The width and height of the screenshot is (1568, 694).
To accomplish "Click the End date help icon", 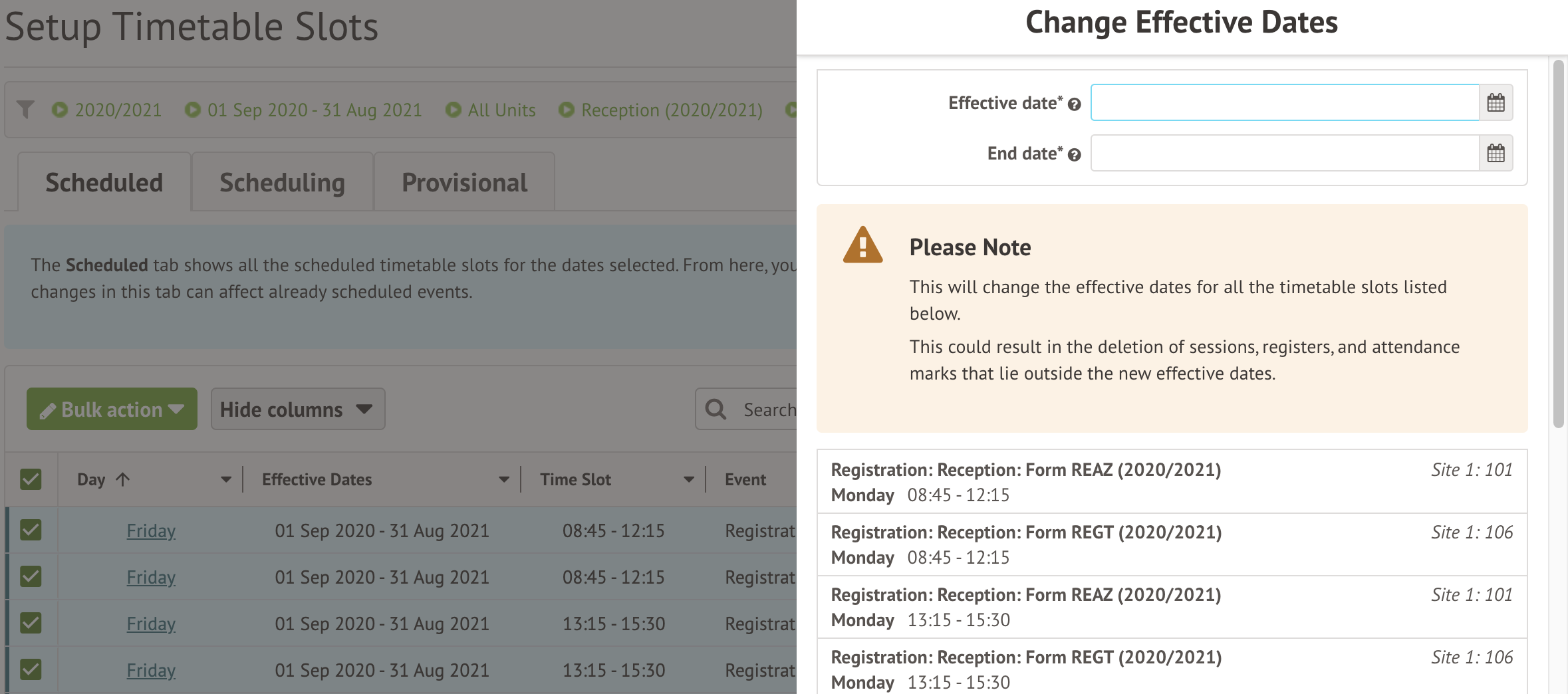I will click(x=1074, y=155).
